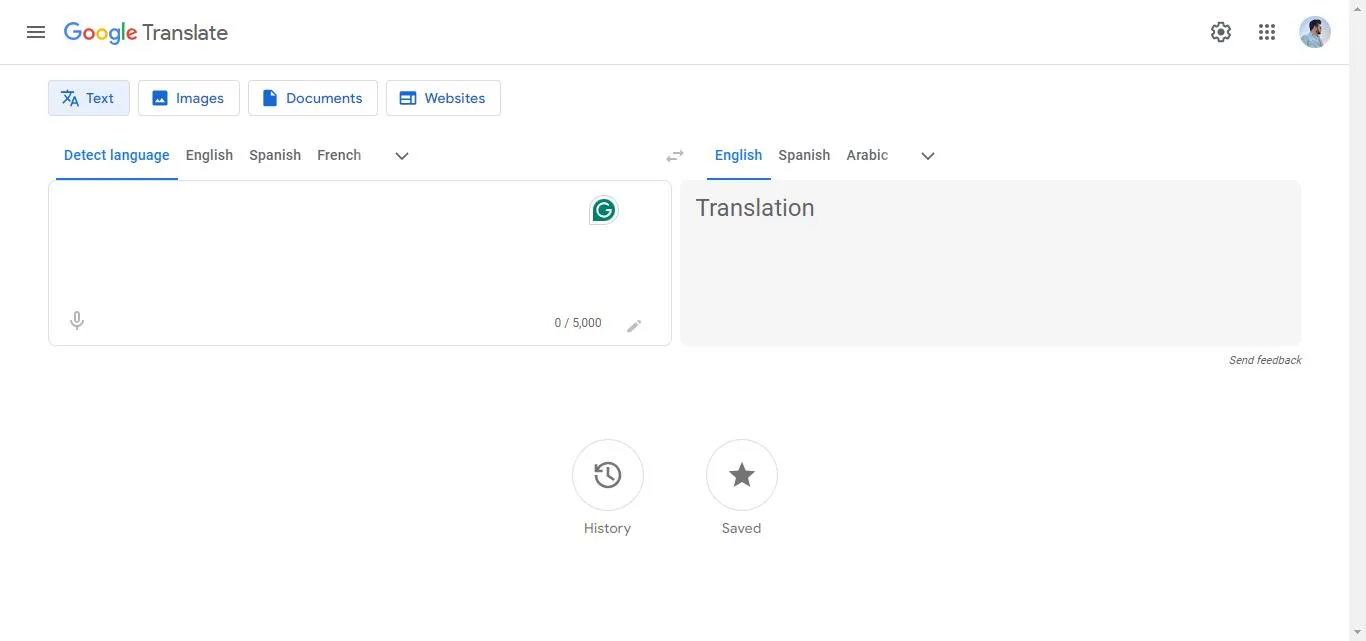Open the History panel

pos(607,475)
